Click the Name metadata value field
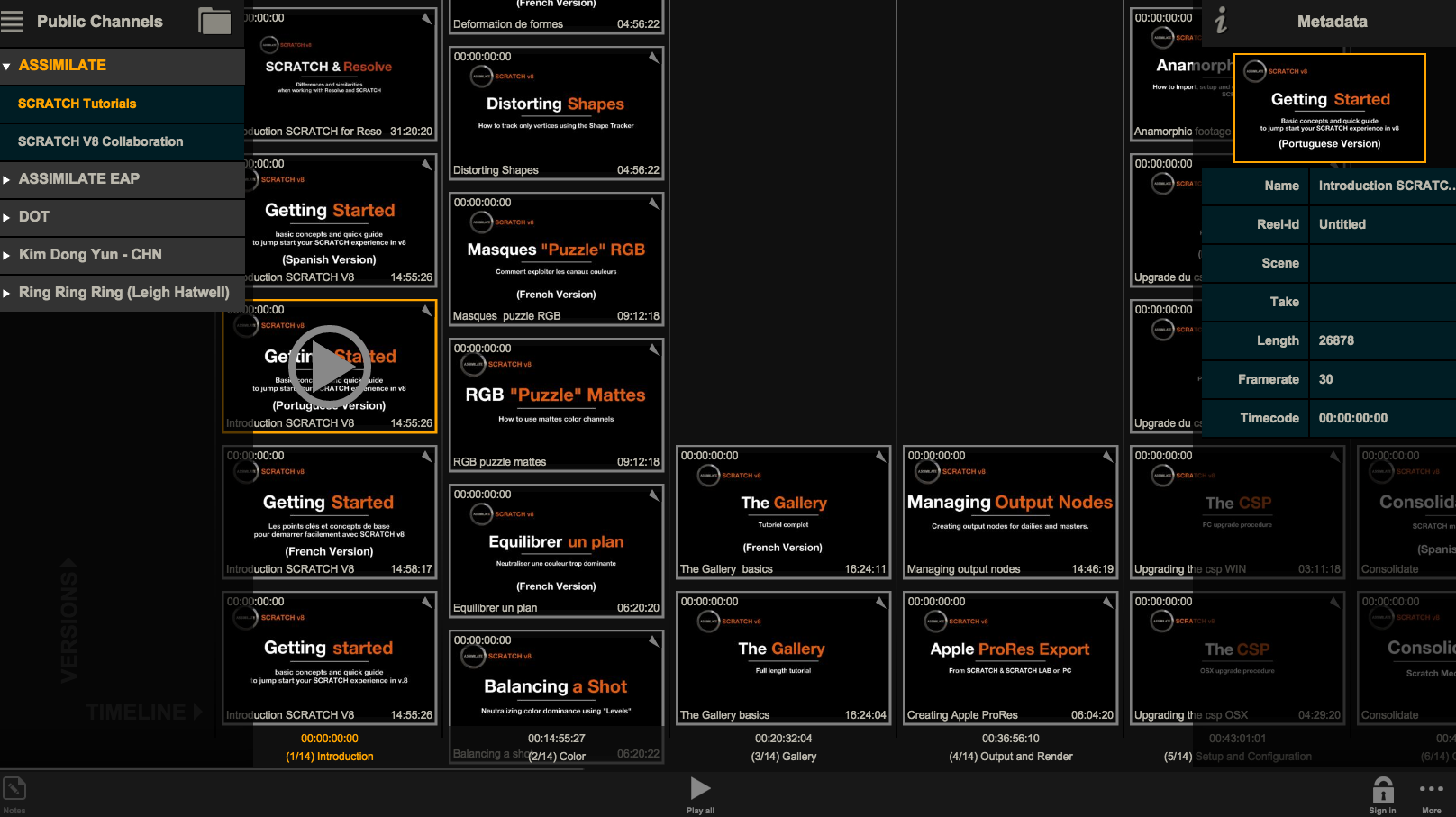The height and width of the screenshot is (817, 1456). pyautogui.click(x=1384, y=186)
